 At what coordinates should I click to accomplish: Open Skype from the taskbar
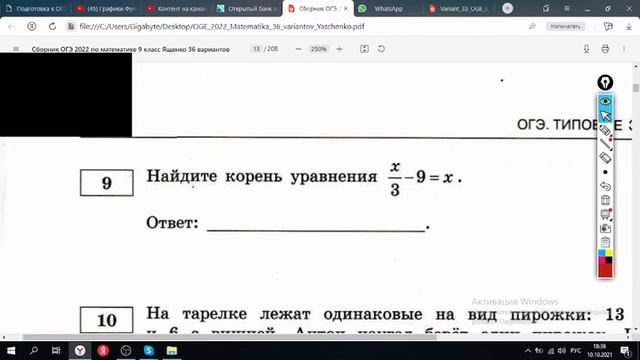tap(149, 350)
